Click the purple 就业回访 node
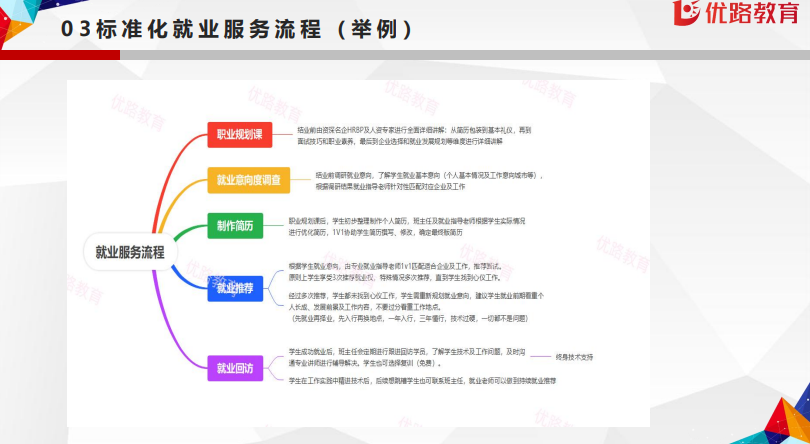The height and width of the screenshot is (444, 810). (x=235, y=368)
